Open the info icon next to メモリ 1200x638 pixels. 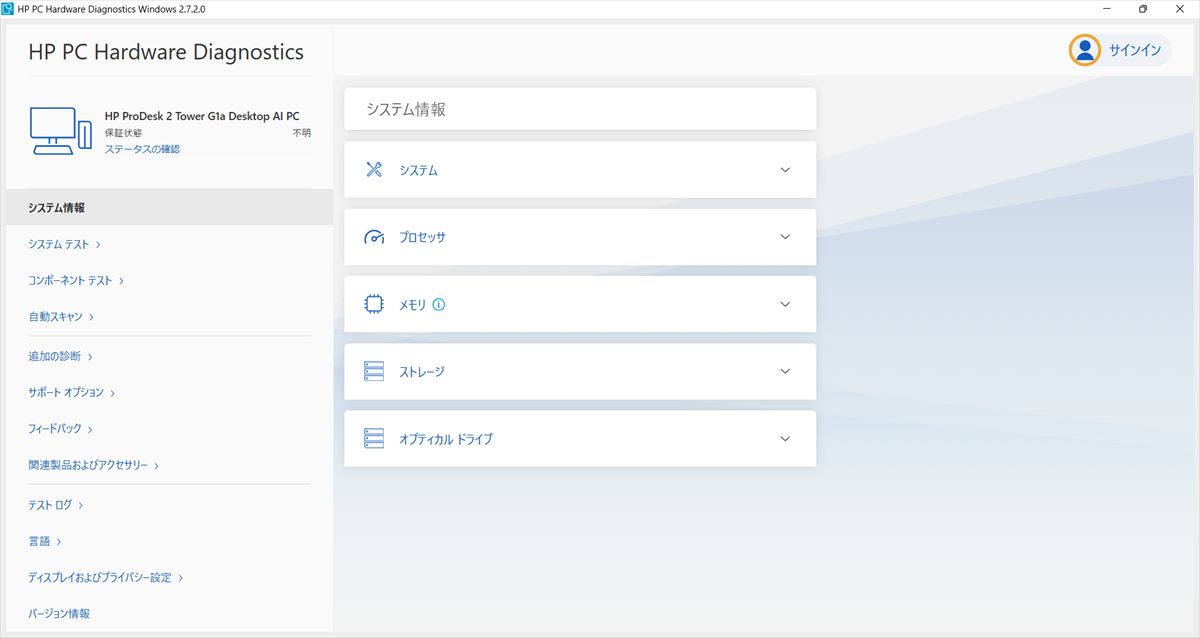[438, 305]
